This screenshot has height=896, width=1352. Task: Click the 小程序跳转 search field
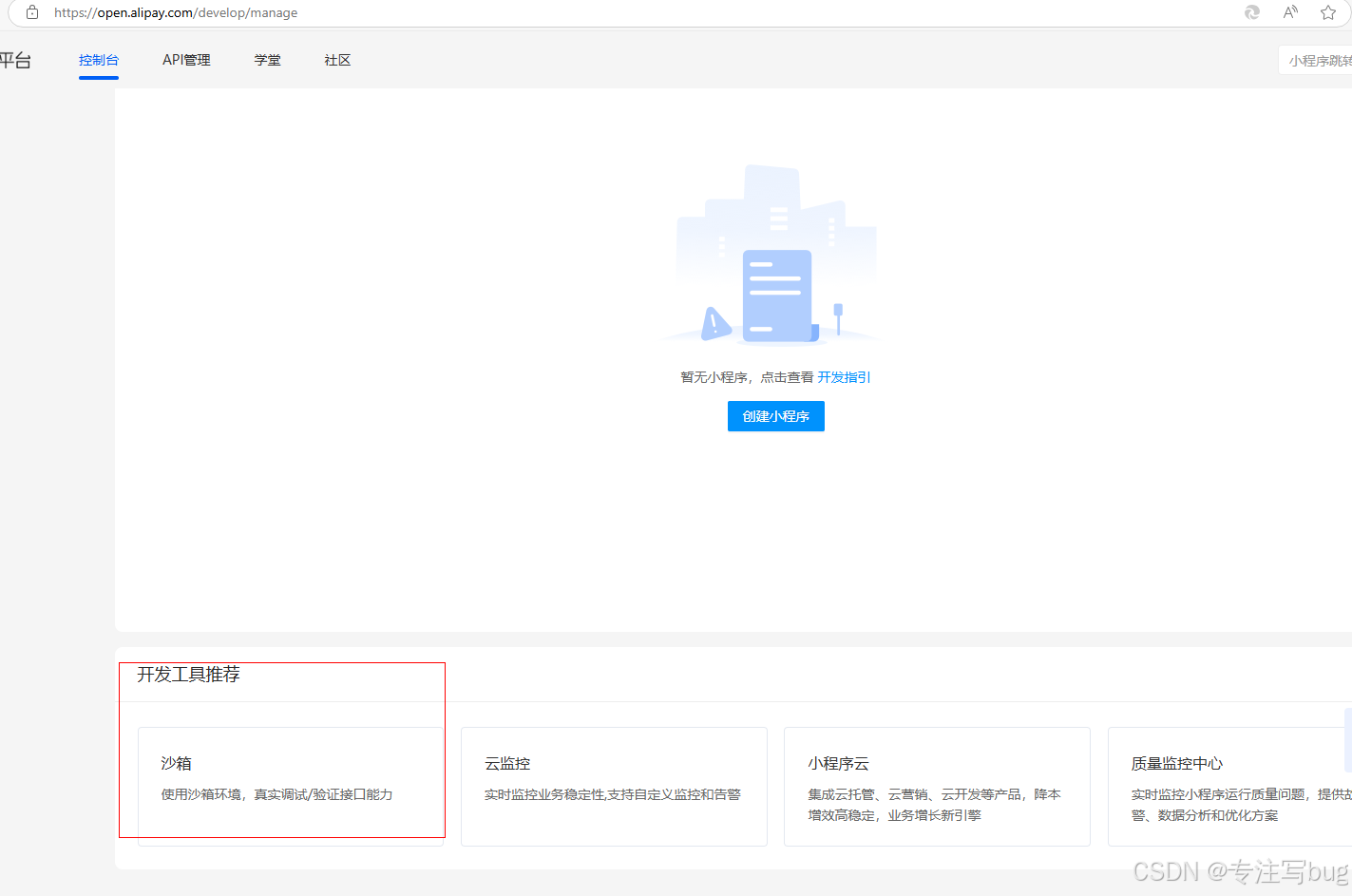click(x=1316, y=61)
